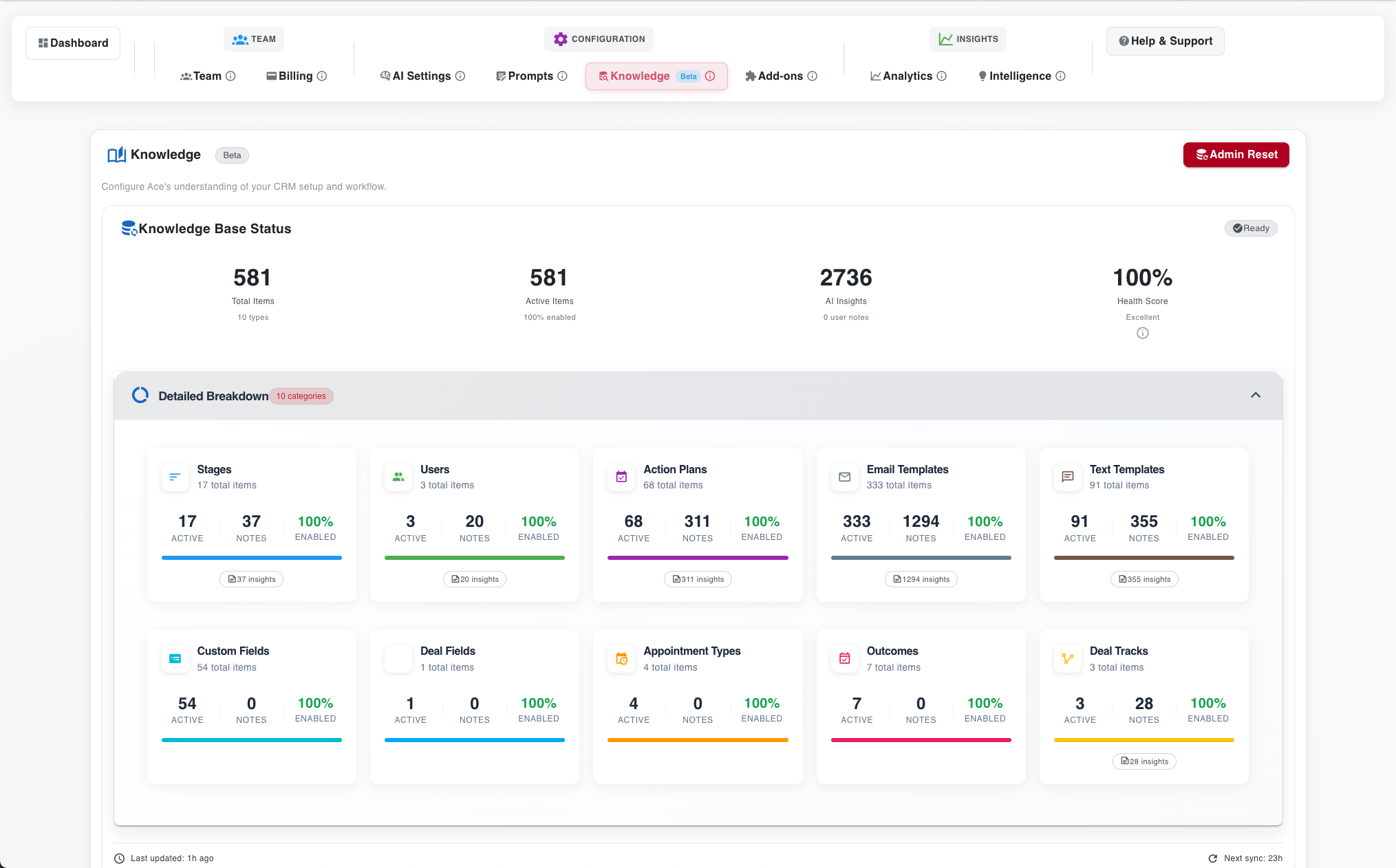The width and height of the screenshot is (1396, 868).
Task: Click the Deal Tracks branch icon
Action: pos(1067,659)
